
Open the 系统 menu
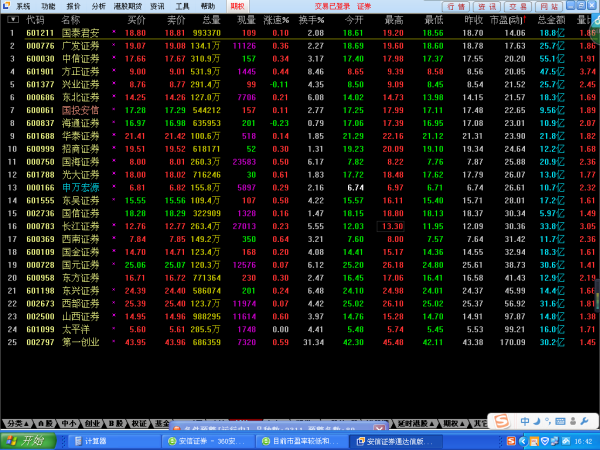click(23, 6)
